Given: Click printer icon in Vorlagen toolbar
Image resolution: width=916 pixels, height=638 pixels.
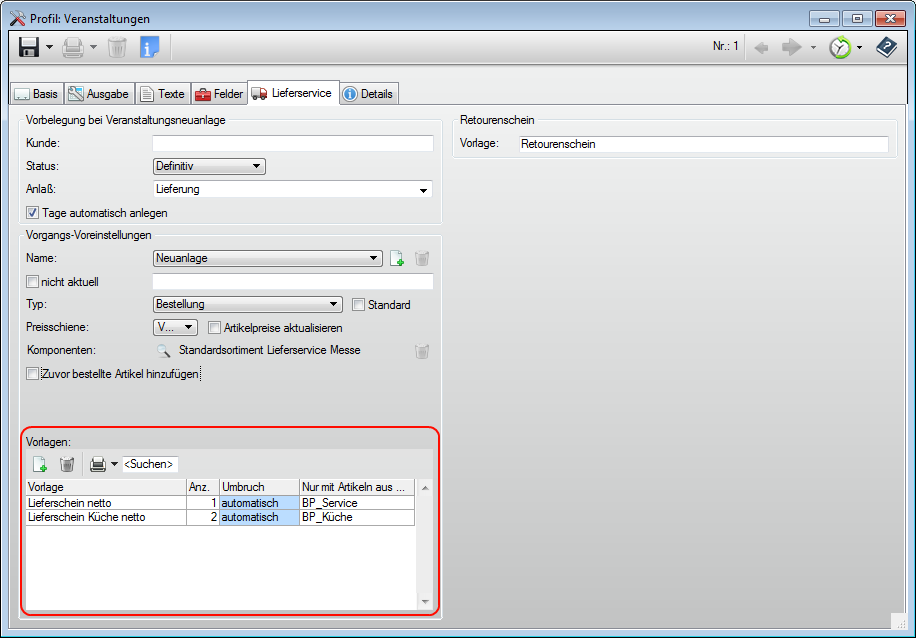Looking at the screenshot, I should click(x=98, y=464).
